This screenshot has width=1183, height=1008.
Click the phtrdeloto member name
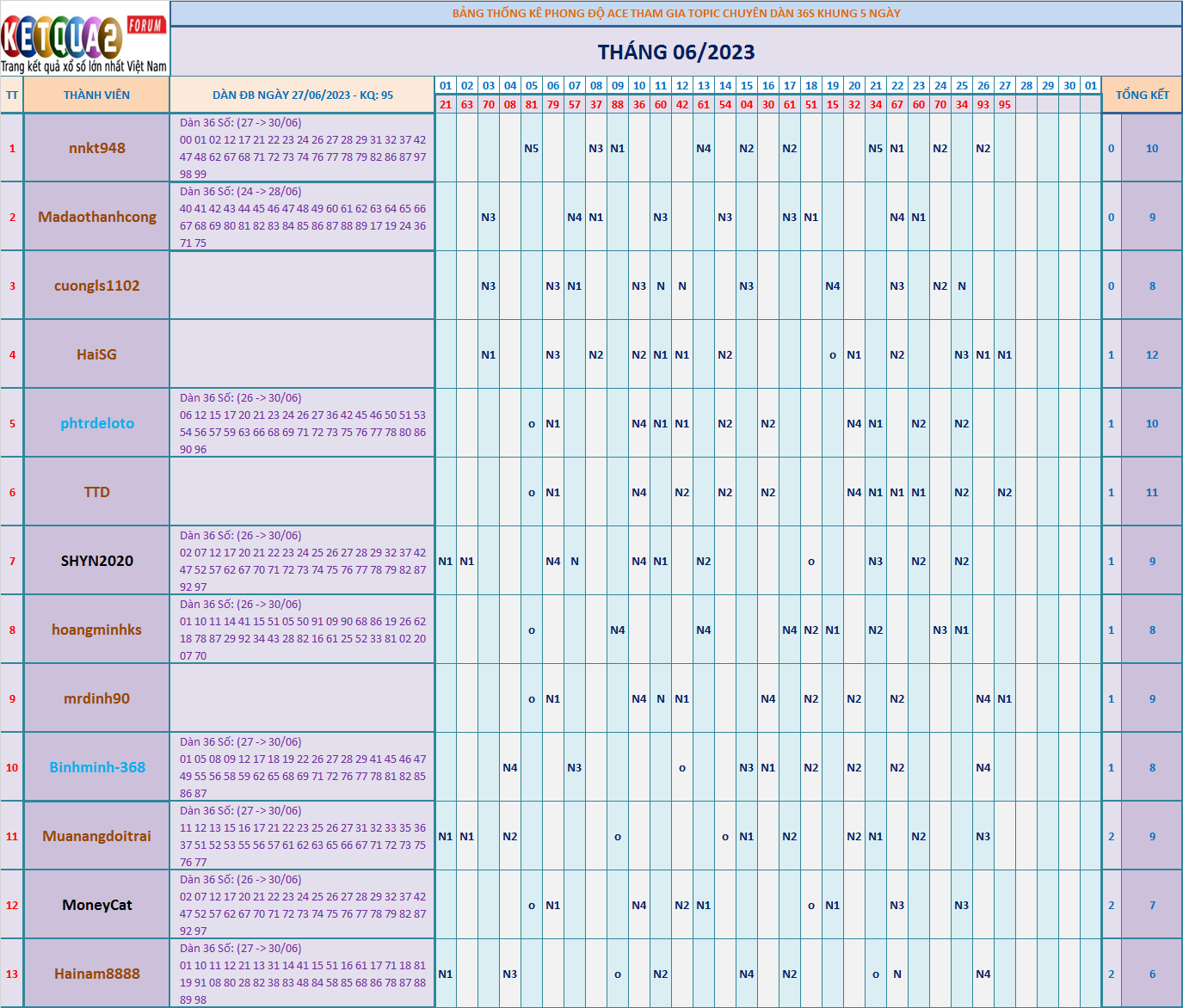97,423
